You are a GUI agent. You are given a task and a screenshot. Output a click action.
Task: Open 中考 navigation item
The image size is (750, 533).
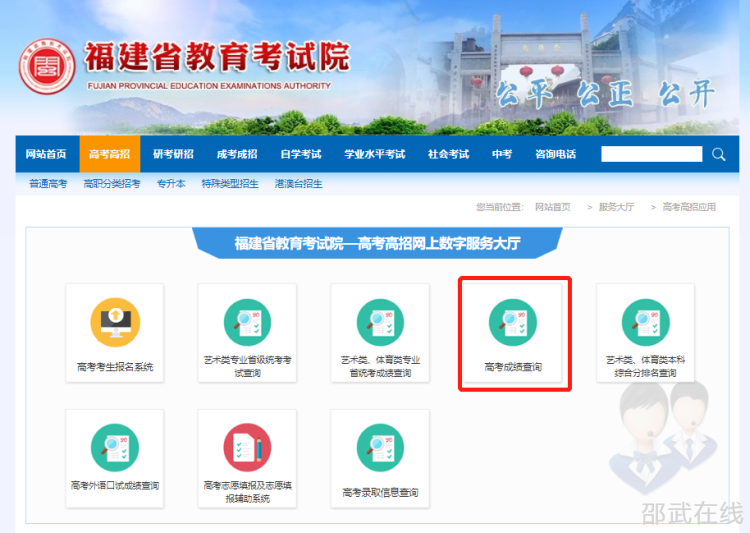pyautogui.click(x=502, y=154)
